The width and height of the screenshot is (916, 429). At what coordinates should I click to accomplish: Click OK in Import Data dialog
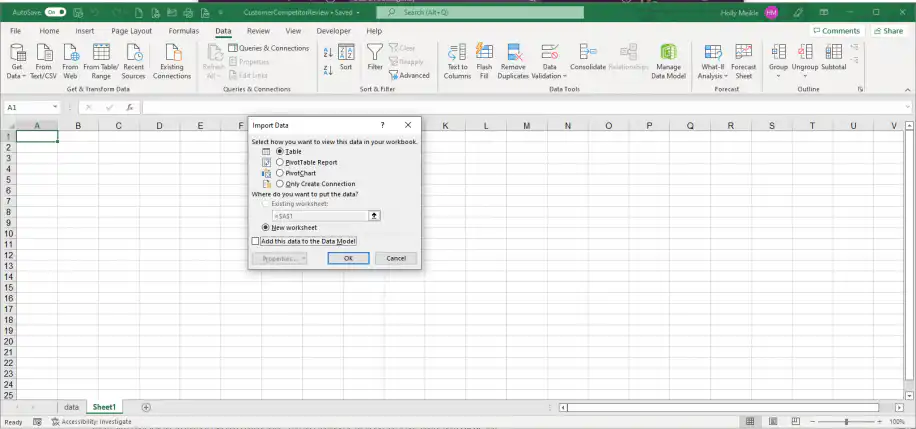click(348, 258)
